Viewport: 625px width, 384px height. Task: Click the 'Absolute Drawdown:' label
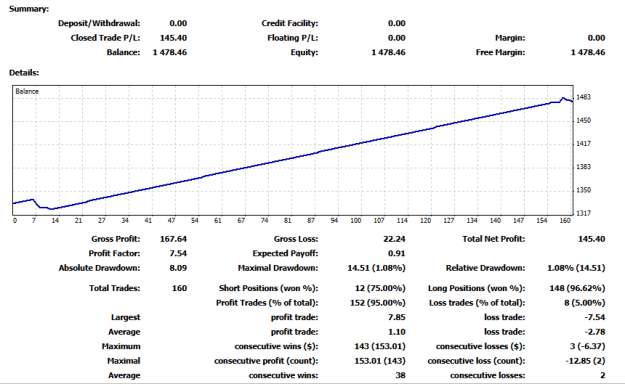click(x=99, y=268)
